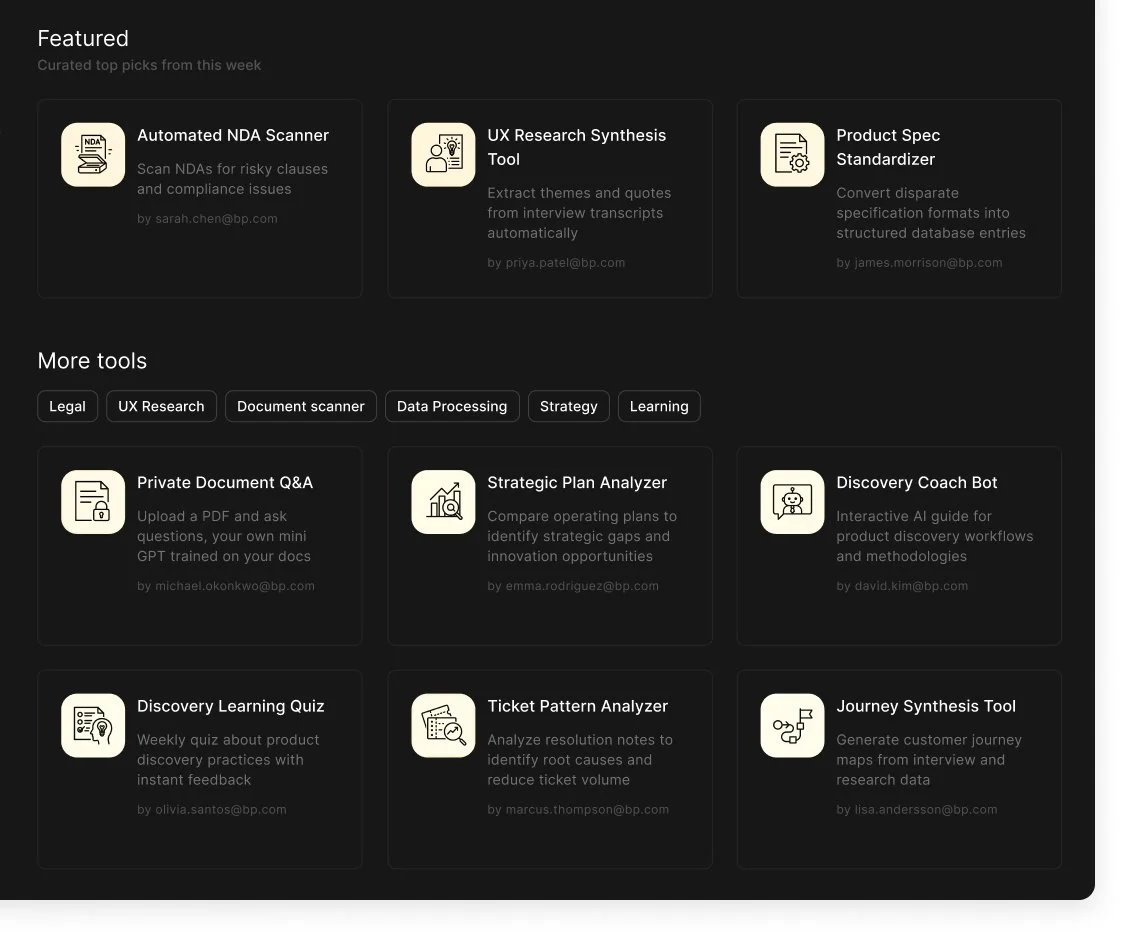1127x932 pixels.
Task: Click the Private Document Q&A padlock icon
Action: pyautogui.click(x=92, y=501)
